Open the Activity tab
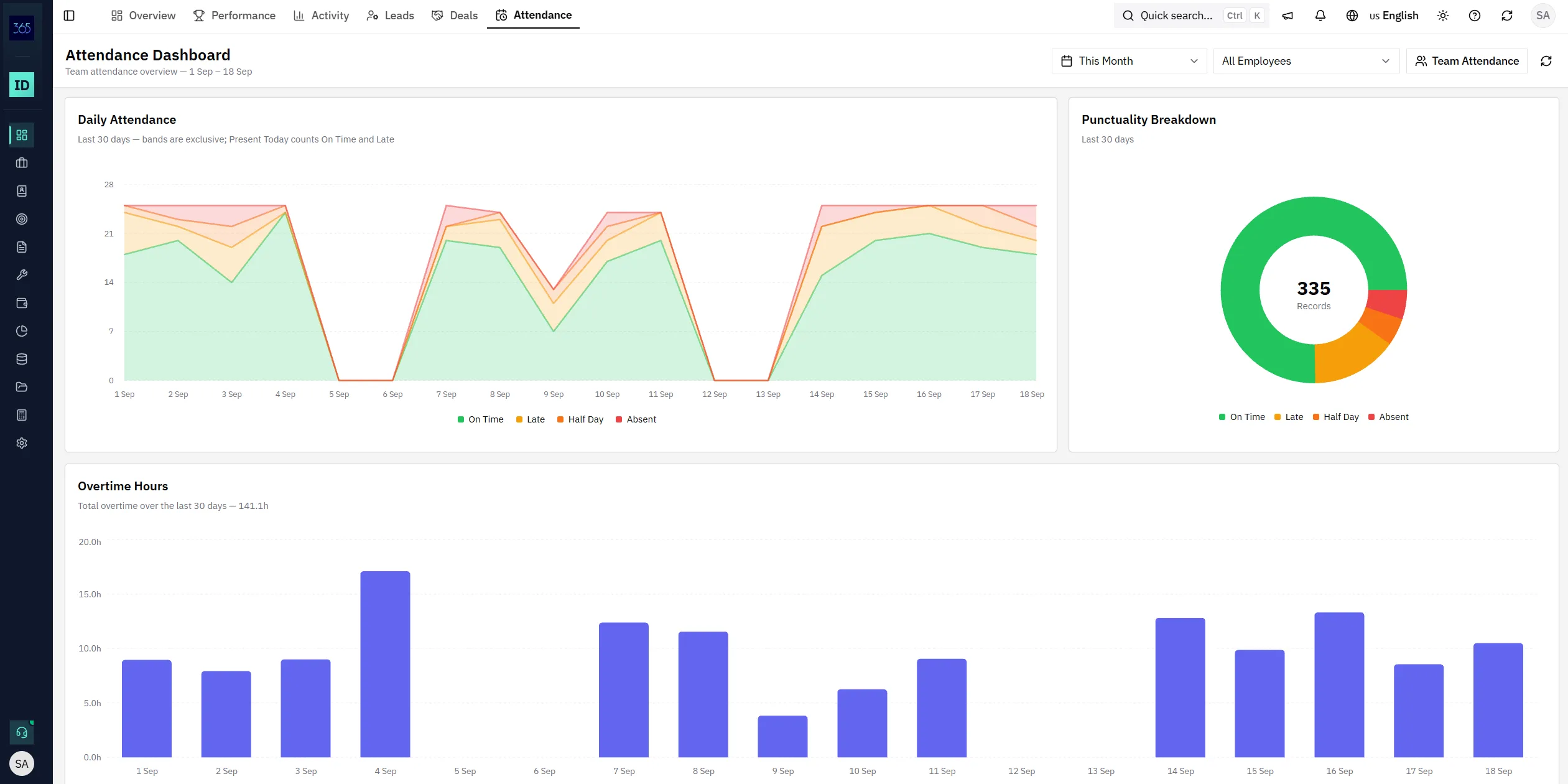This screenshot has width=1568, height=784. tap(322, 16)
